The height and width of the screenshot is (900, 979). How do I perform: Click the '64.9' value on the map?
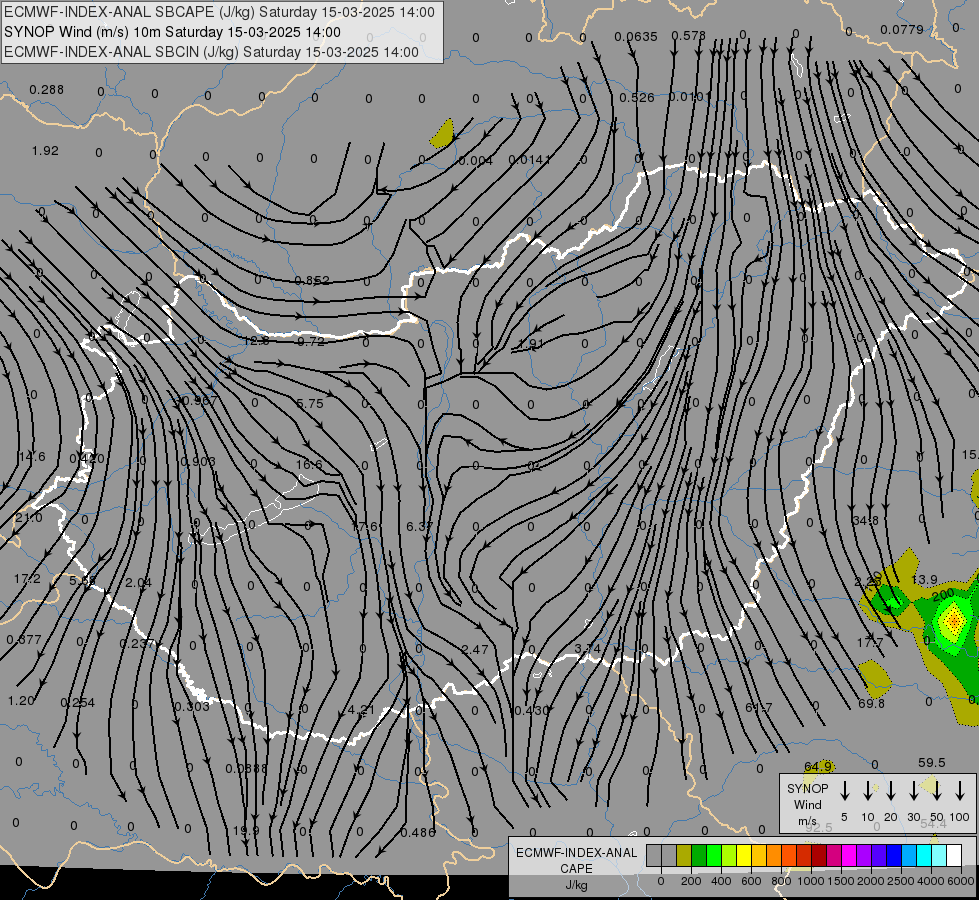(818, 766)
